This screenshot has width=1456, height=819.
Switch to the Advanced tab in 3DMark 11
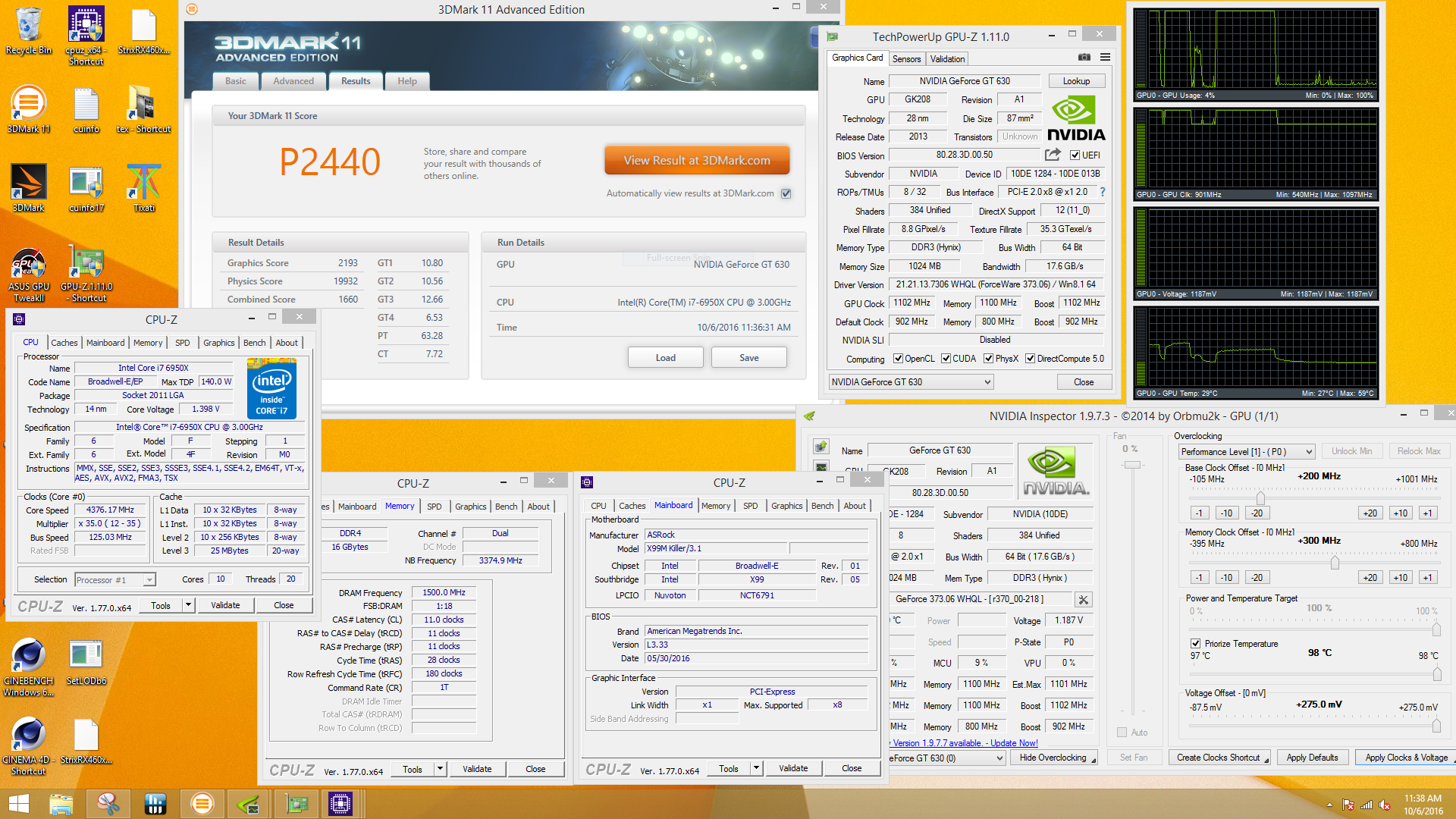click(293, 81)
